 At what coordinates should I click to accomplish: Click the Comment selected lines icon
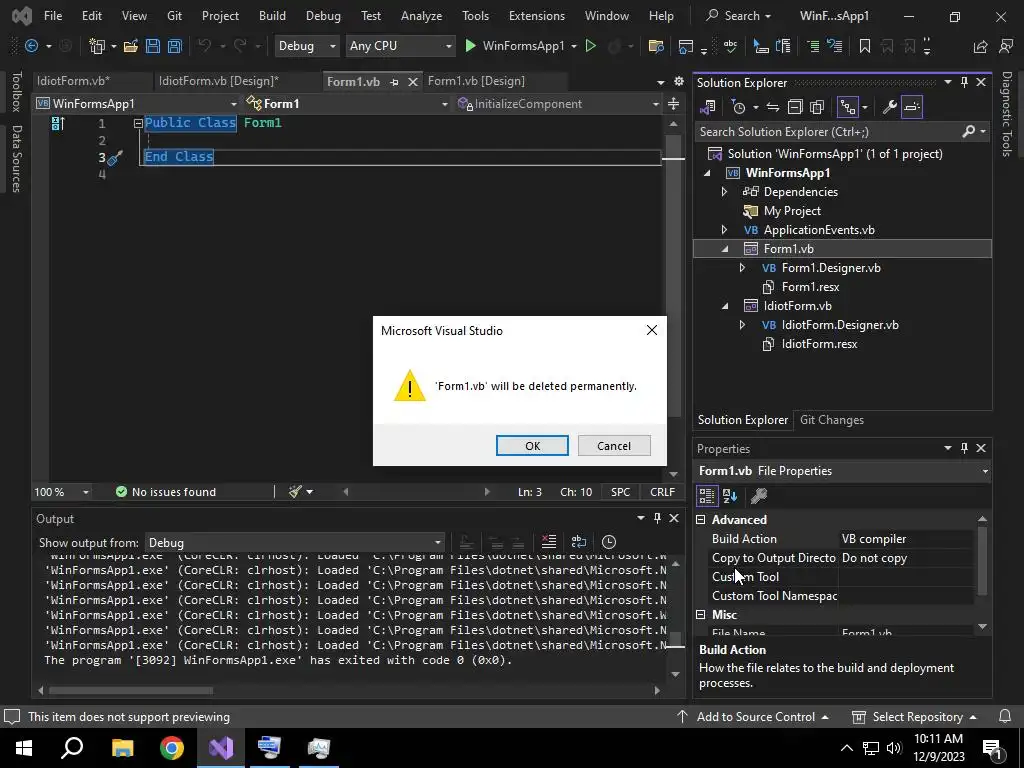click(813, 46)
